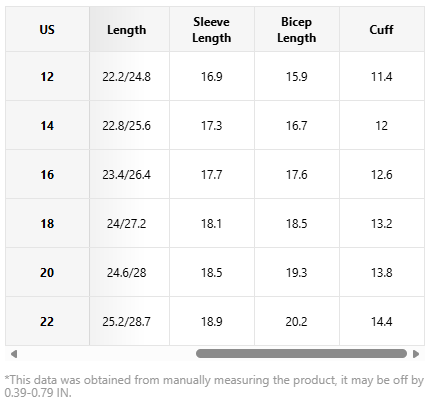
Task: Select the US size 22 row label
Action: (x=47, y=321)
